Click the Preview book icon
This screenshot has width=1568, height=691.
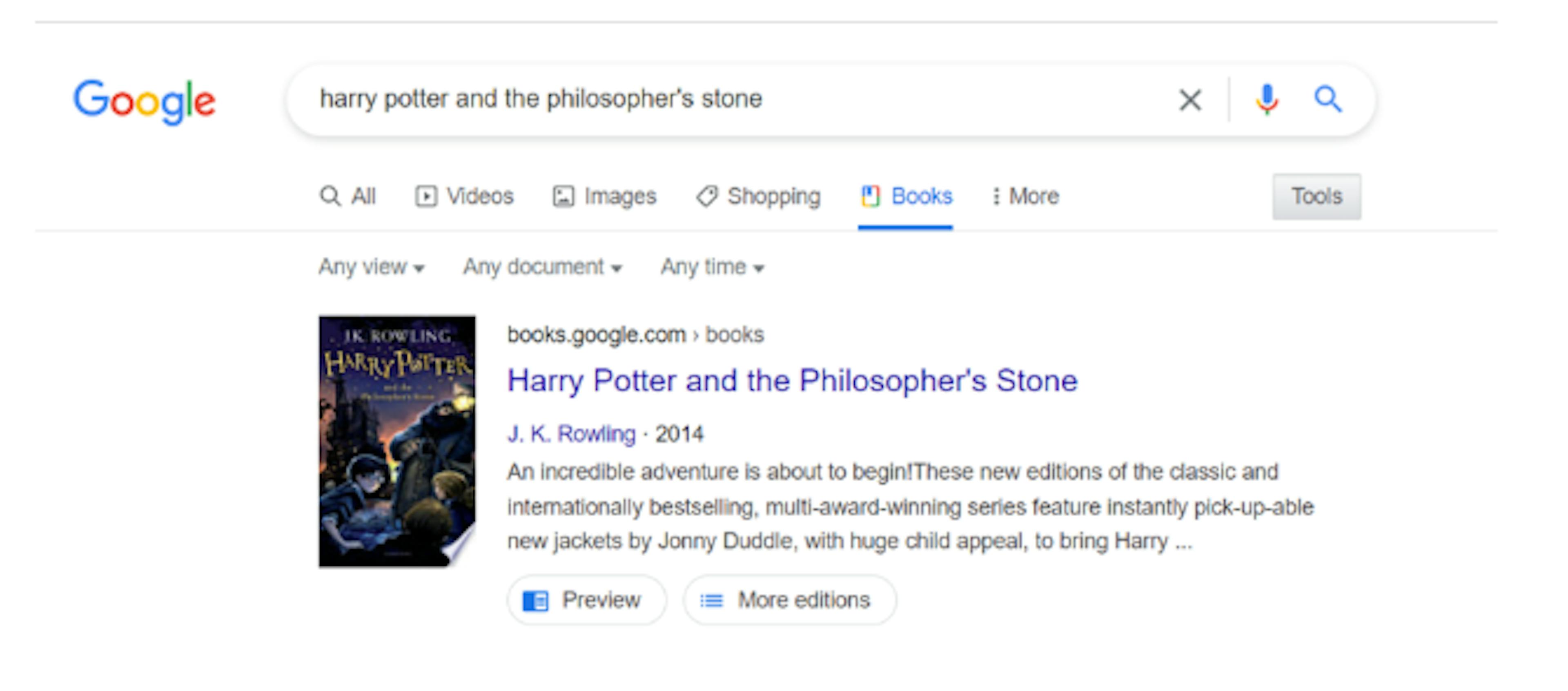pos(536,601)
